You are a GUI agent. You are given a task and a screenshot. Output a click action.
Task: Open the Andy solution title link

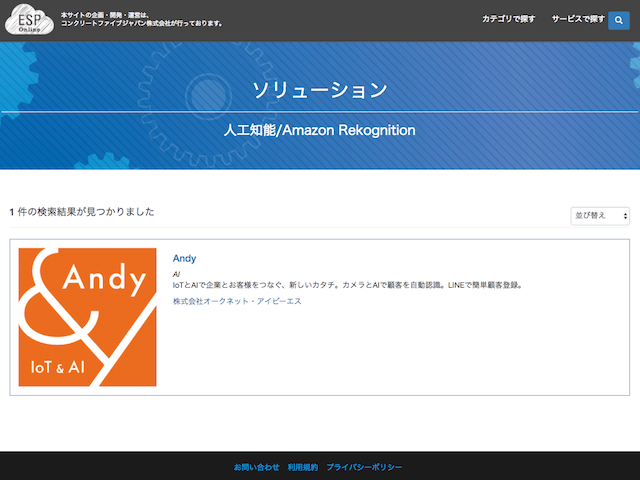tap(184, 258)
